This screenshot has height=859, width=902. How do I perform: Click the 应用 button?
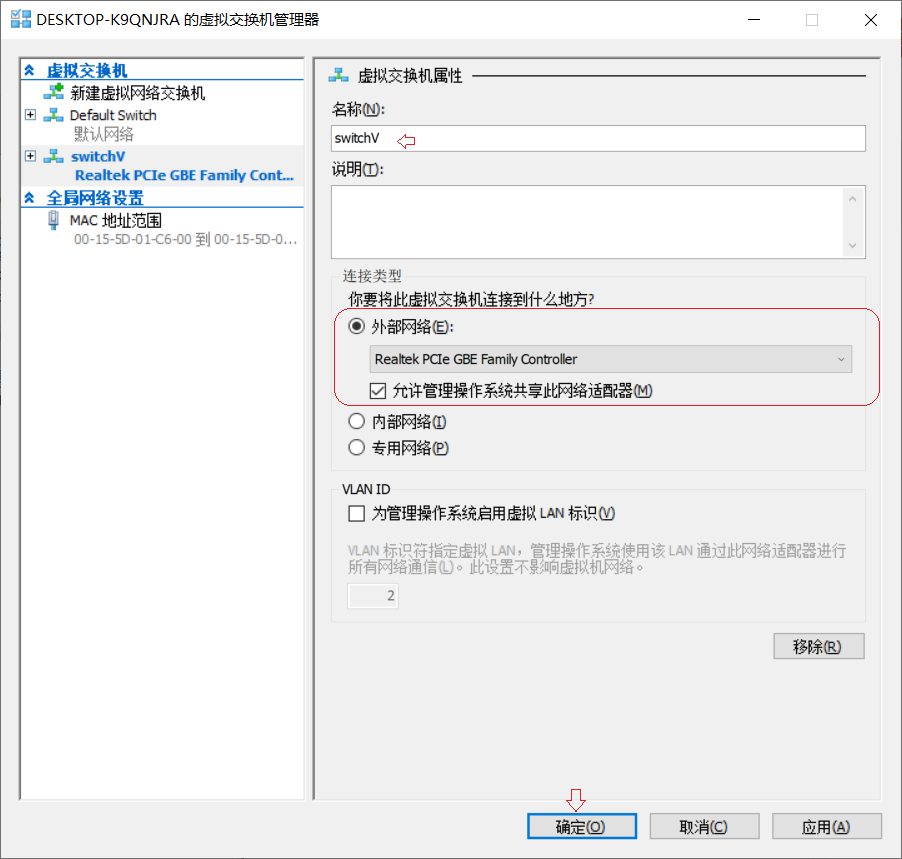point(827,826)
